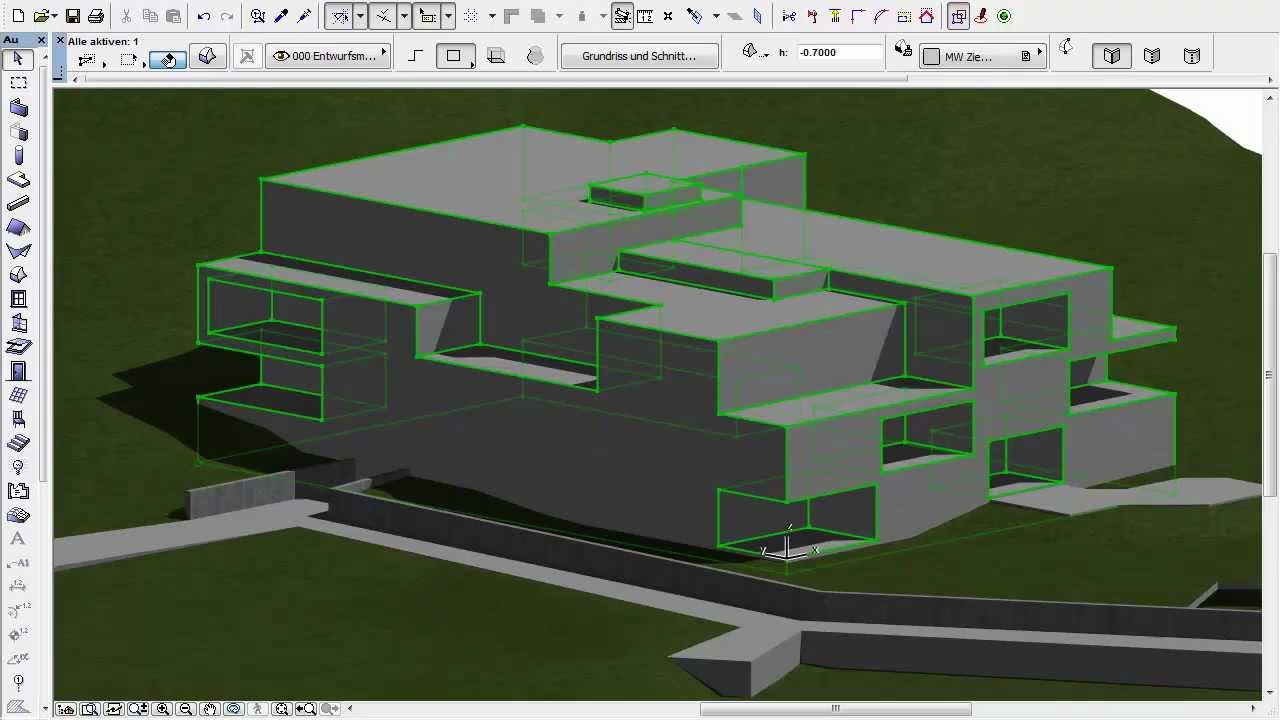
Task: Inject parameters with the syringe tool
Action: click(x=304, y=16)
